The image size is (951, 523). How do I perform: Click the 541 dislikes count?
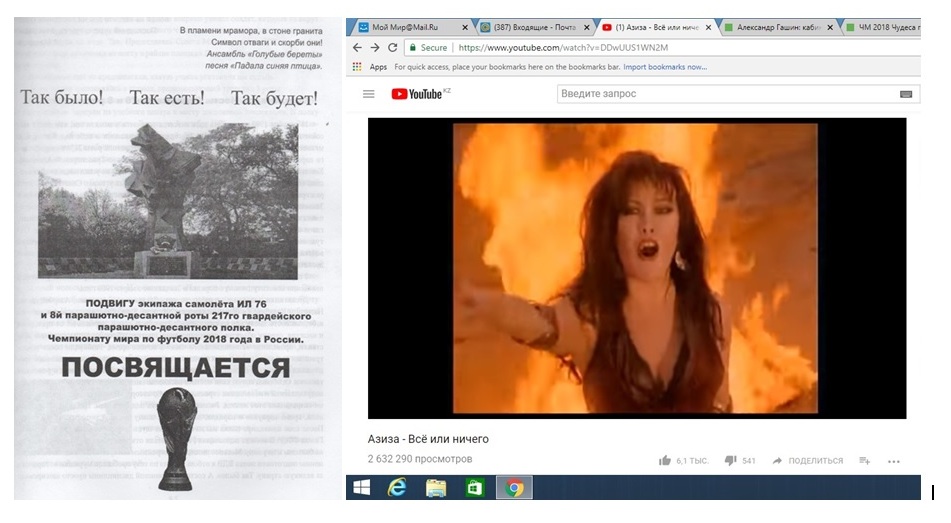coord(748,461)
